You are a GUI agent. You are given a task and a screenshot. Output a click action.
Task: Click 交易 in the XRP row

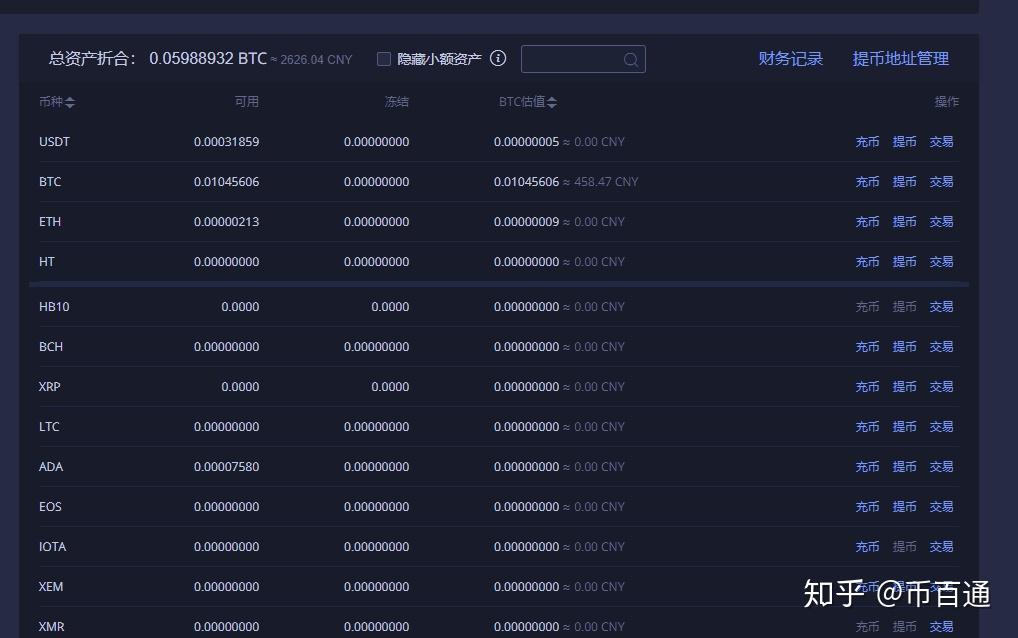pyautogui.click(x=941, y=387)
